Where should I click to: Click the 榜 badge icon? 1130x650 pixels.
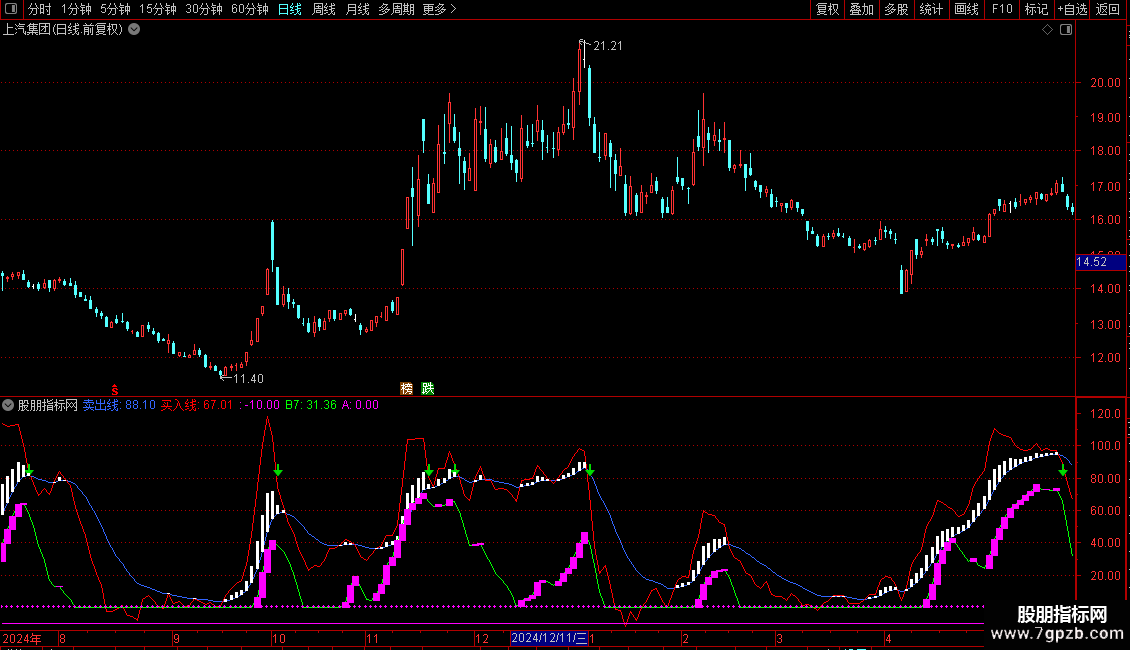406,388
